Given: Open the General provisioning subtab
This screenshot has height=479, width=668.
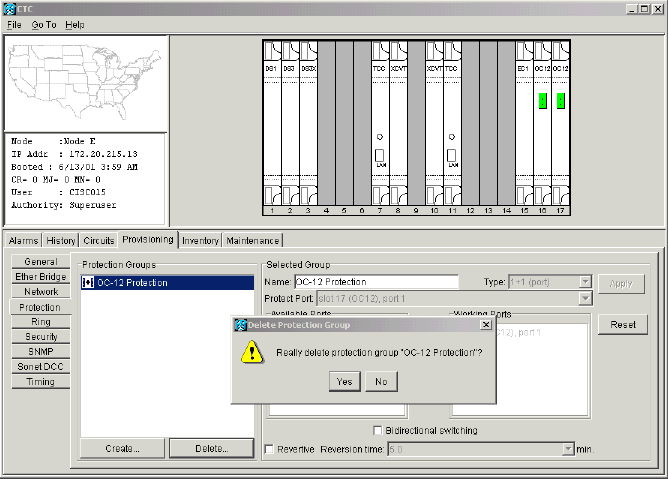Looking at the screenshot, I should point(41,262).
